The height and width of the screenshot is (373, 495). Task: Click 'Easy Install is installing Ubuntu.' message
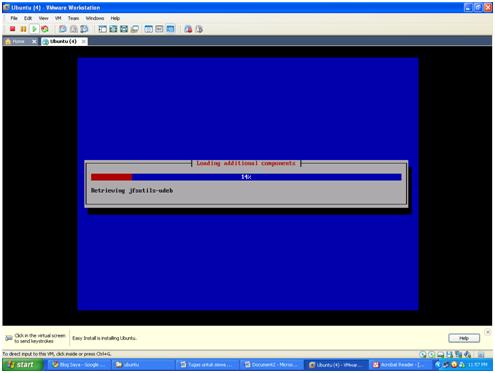[x=104, y=338]
